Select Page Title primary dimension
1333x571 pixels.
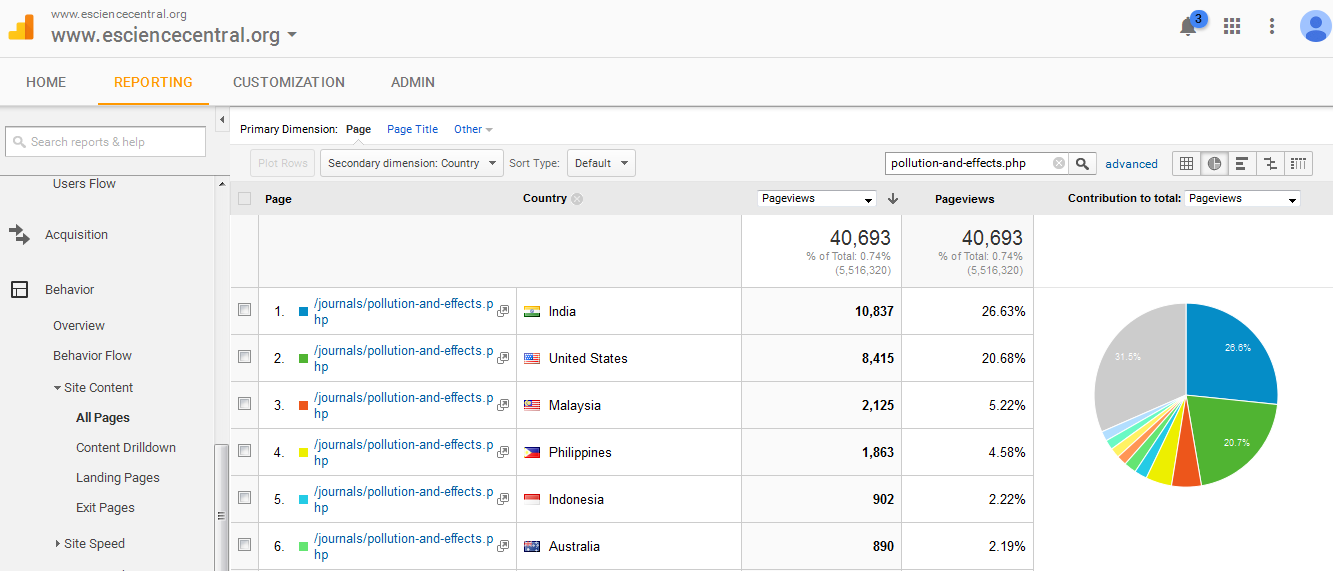(412, 129)
